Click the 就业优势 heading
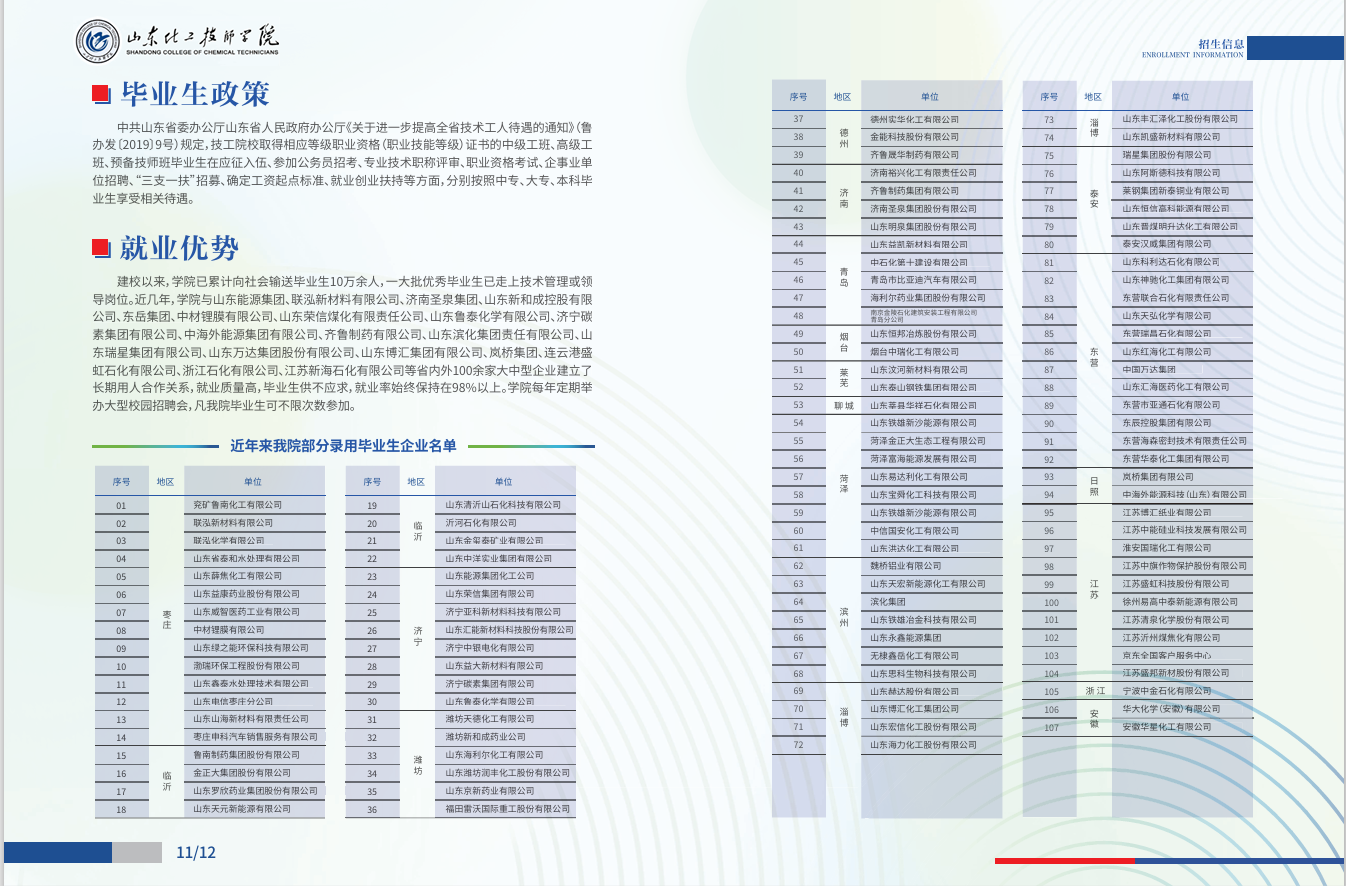This screenshot has width=1346, height=886. (x=180, y=247)
